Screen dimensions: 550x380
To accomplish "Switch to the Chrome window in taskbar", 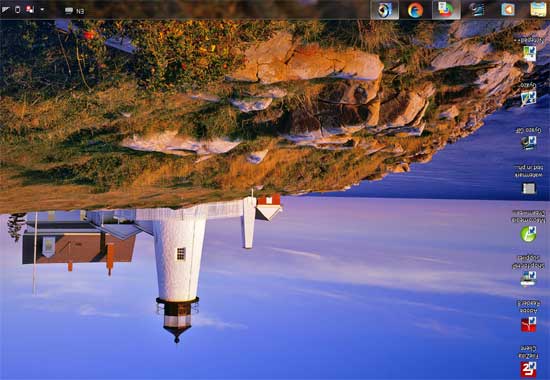I will coord(446,9).
